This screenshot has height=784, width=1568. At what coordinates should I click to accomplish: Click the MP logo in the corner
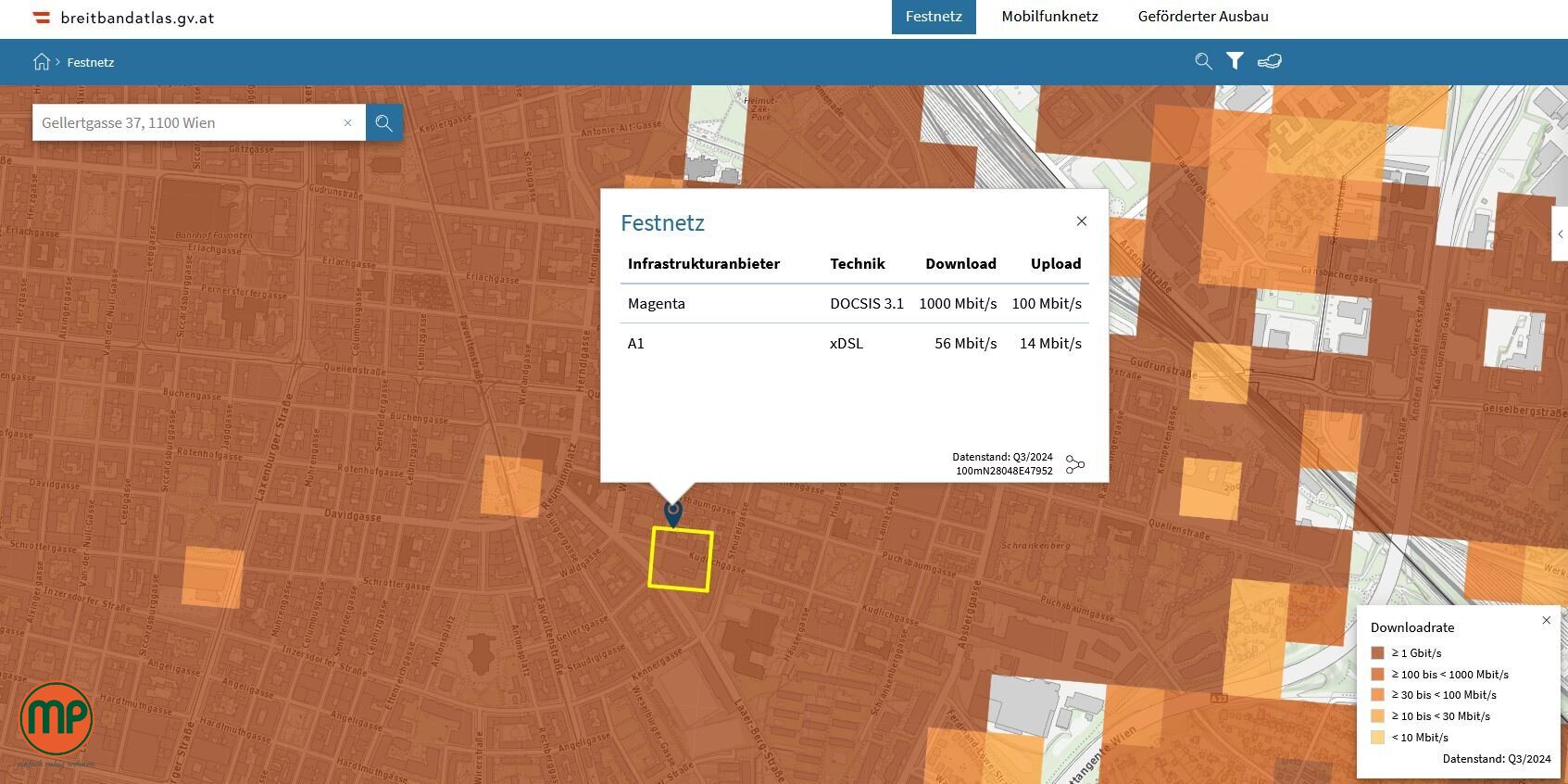[x=56, y=719]
